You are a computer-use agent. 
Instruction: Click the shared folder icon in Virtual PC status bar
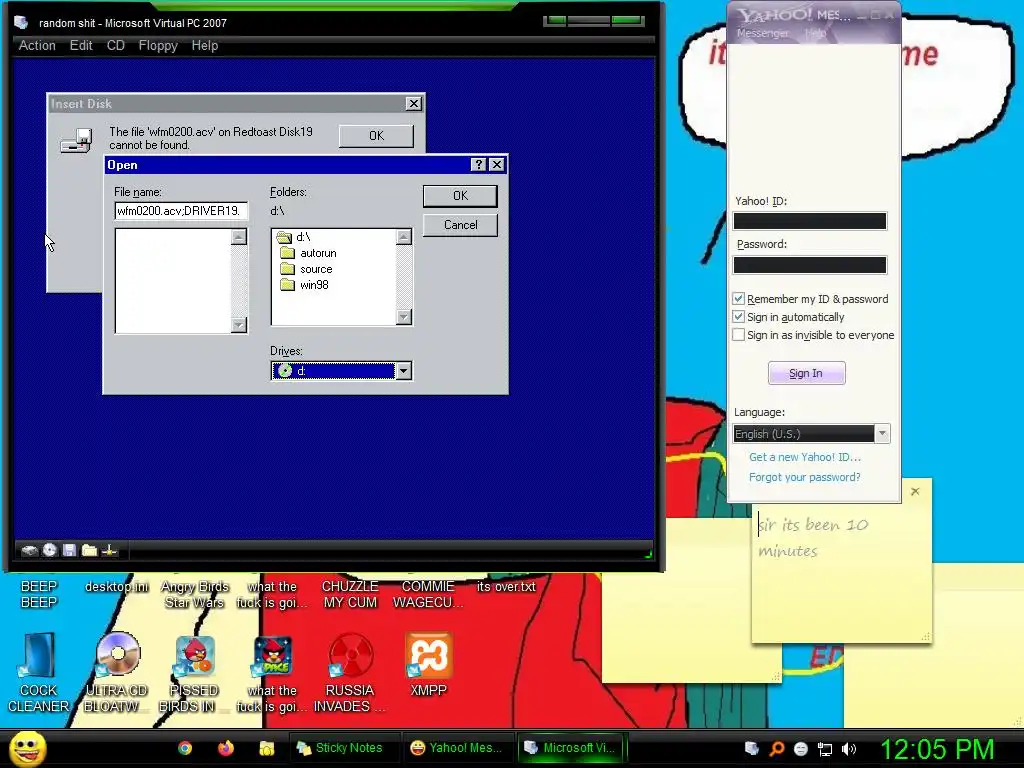coord(89,550)
